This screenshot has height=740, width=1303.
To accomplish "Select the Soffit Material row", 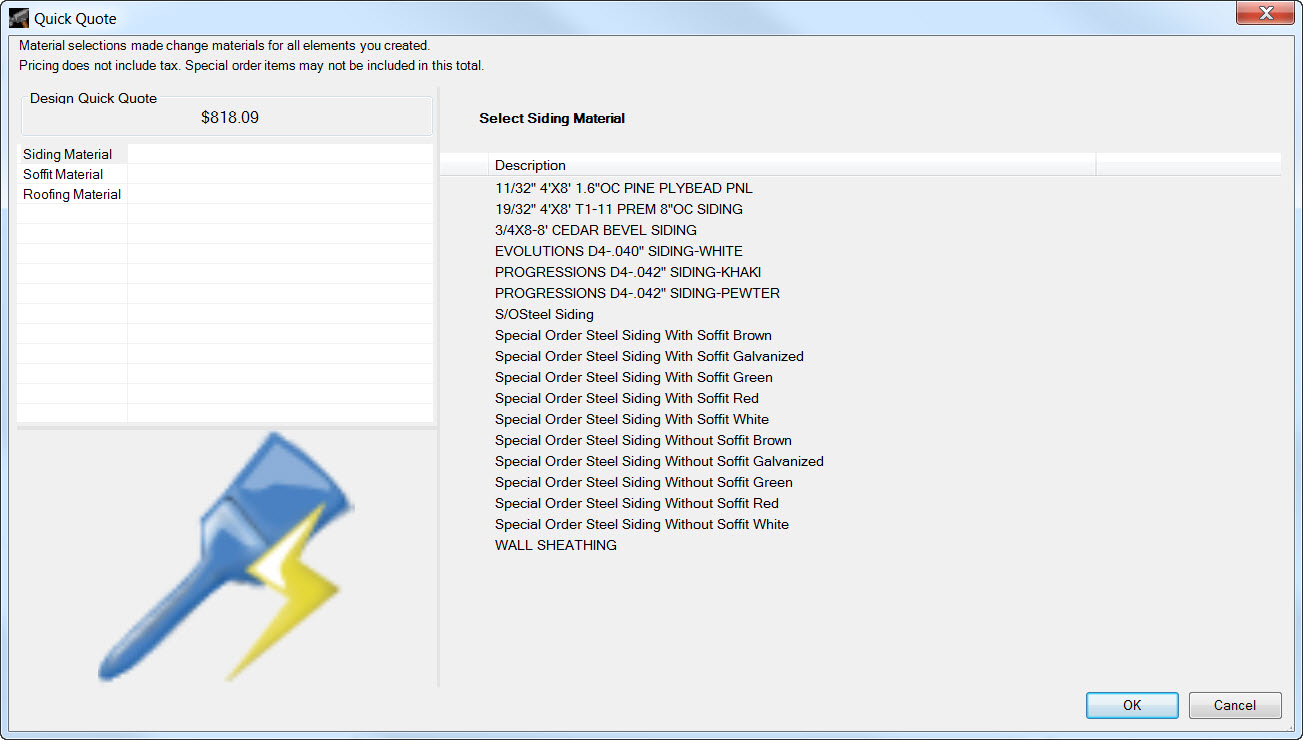I will point(226,174).
